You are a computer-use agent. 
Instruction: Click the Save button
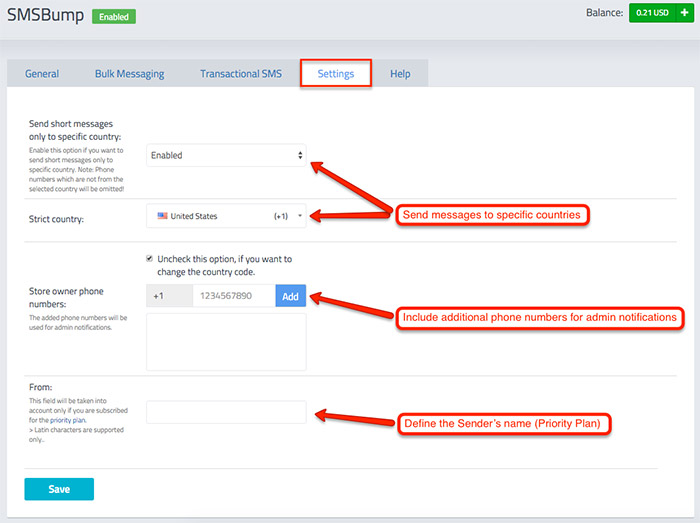59,489
